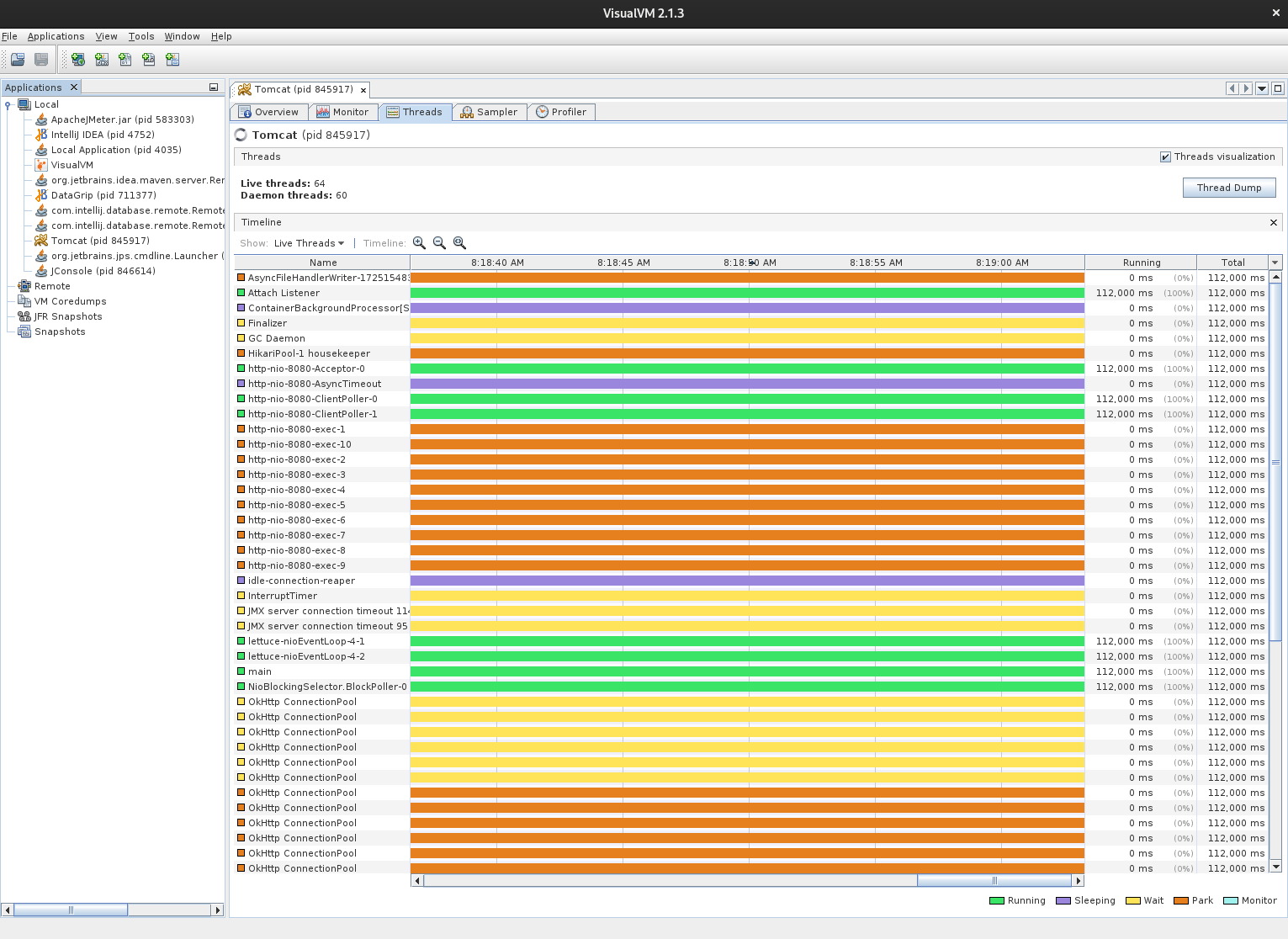Click the Load Snapshot toolbar icon
This screenshot has height=939, width=1288.
click(17, 59)
